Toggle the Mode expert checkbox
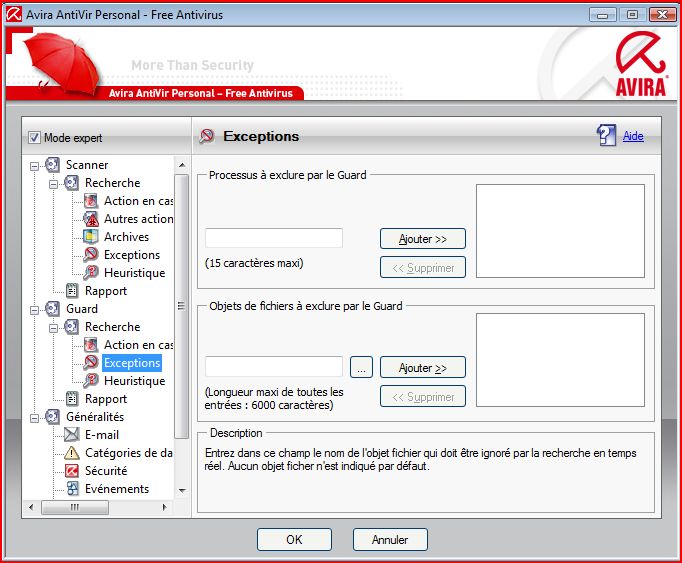The height and width of the screenshot is (563, 682). pyautogui.click(x=34, y=138)
